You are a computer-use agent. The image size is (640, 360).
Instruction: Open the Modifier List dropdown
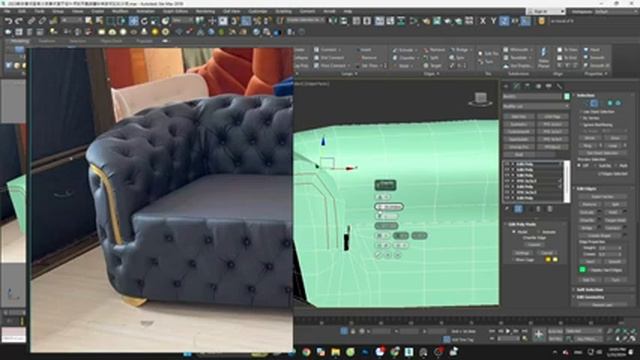click(536, 106)
